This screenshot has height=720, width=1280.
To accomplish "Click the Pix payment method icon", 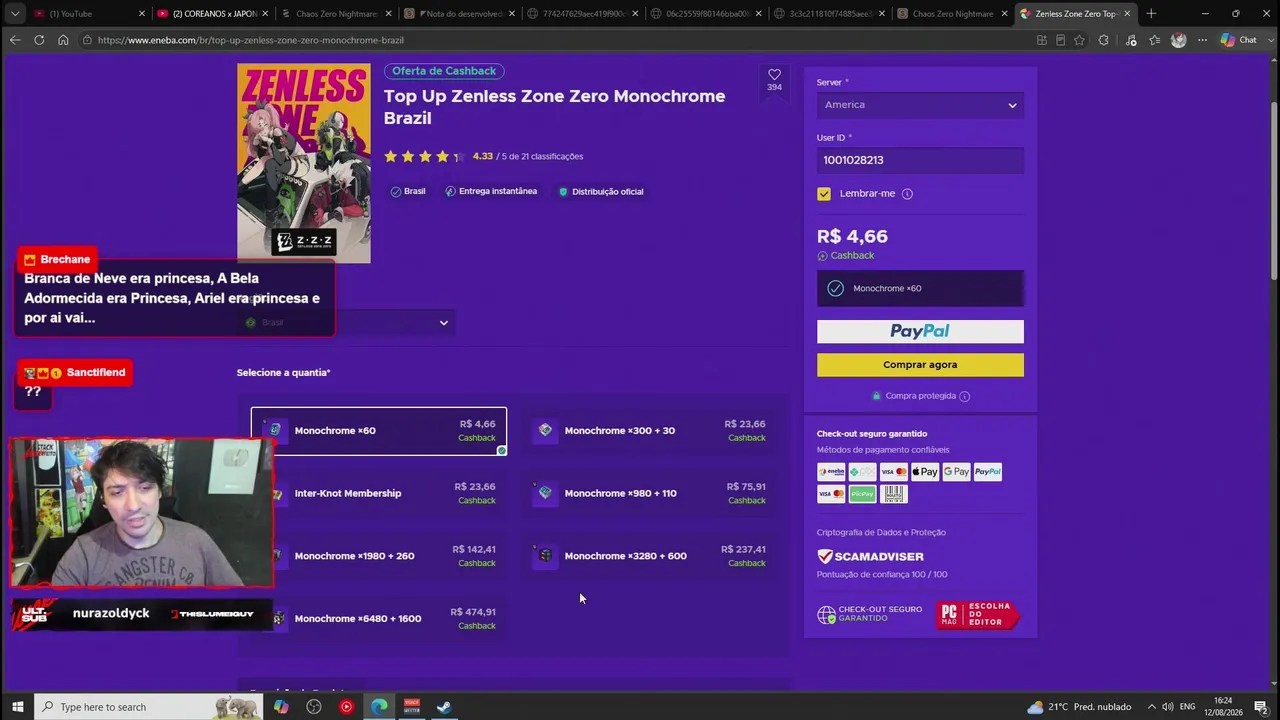I will point(862,472).
